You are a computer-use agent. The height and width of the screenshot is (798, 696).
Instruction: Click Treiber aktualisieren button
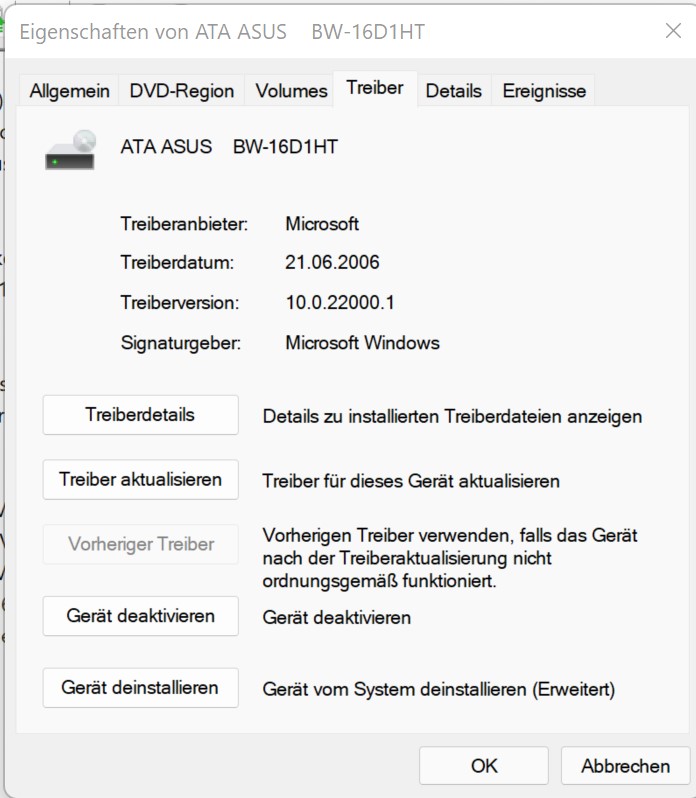[x=140, y=479]
